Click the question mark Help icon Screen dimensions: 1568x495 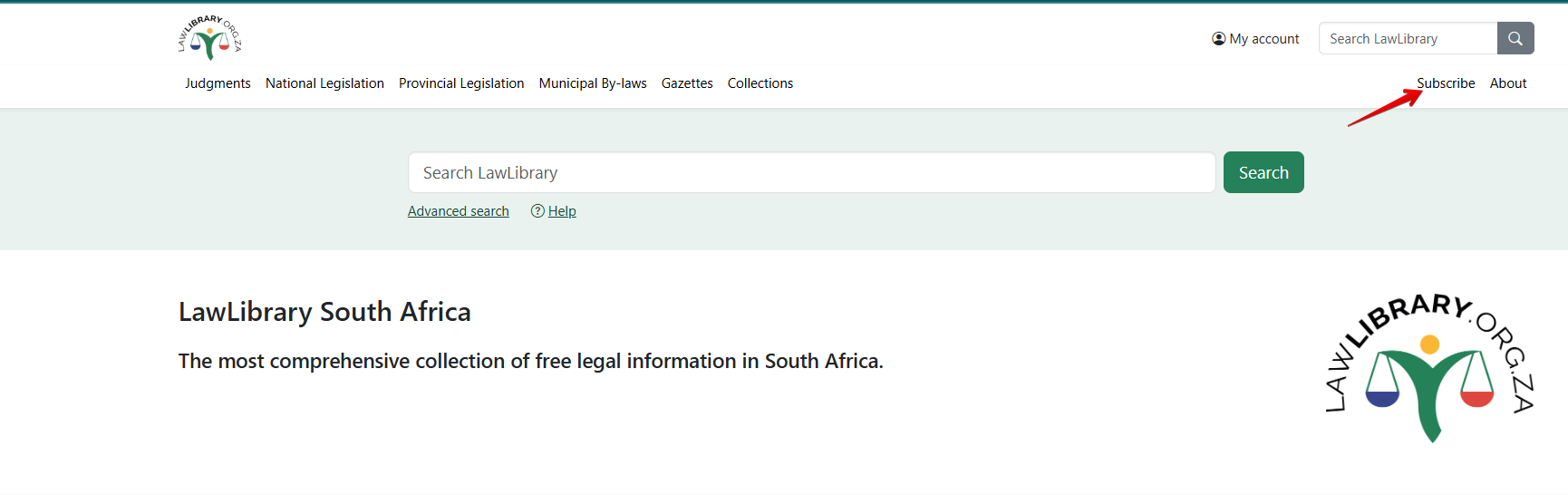click(x=537, y=211)
